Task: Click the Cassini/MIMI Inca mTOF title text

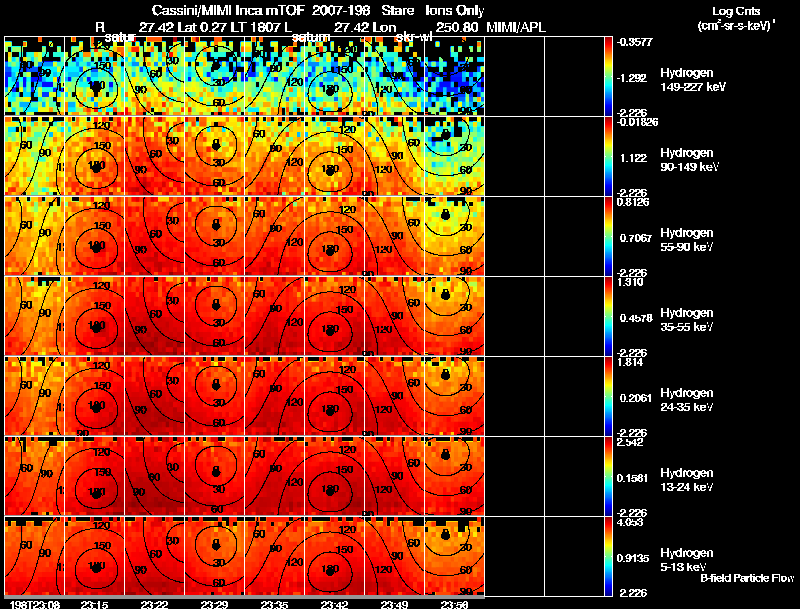Action: [228, 10]
